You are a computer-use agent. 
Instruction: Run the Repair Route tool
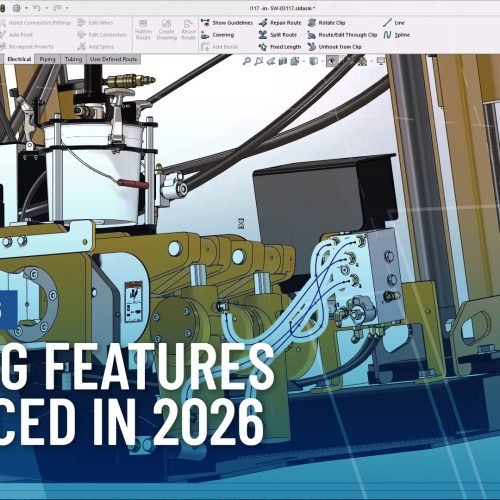[x=280, y=23]
